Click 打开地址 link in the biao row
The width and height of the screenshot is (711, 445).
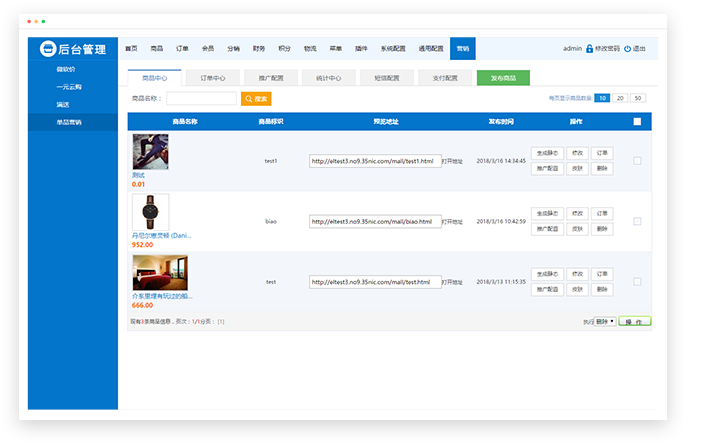(x=452, y=221)
